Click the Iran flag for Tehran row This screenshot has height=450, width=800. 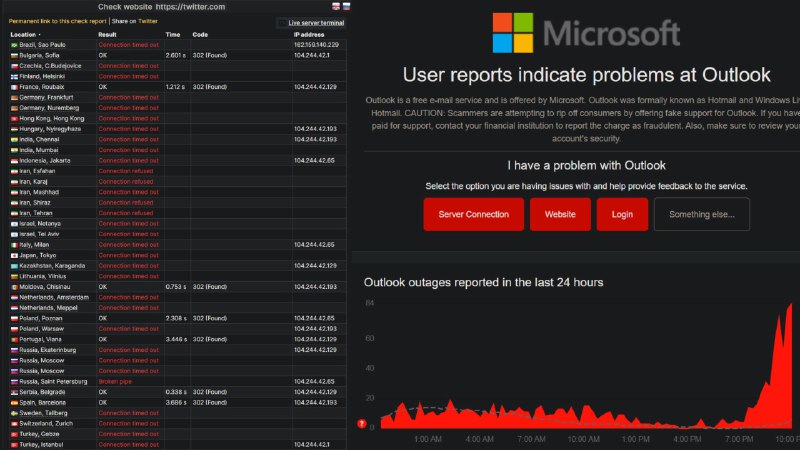pyautogui.click(x=14, y=213)
